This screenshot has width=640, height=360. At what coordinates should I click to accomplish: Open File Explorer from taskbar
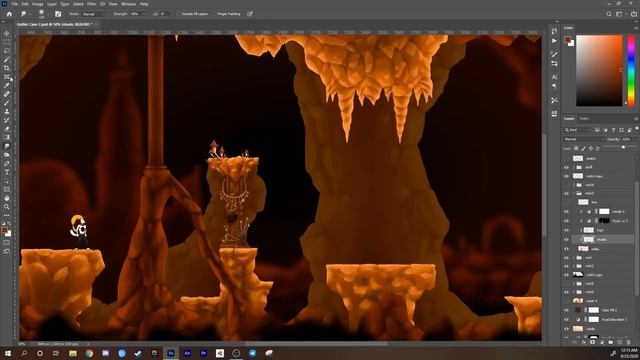[x=73, y=353]
